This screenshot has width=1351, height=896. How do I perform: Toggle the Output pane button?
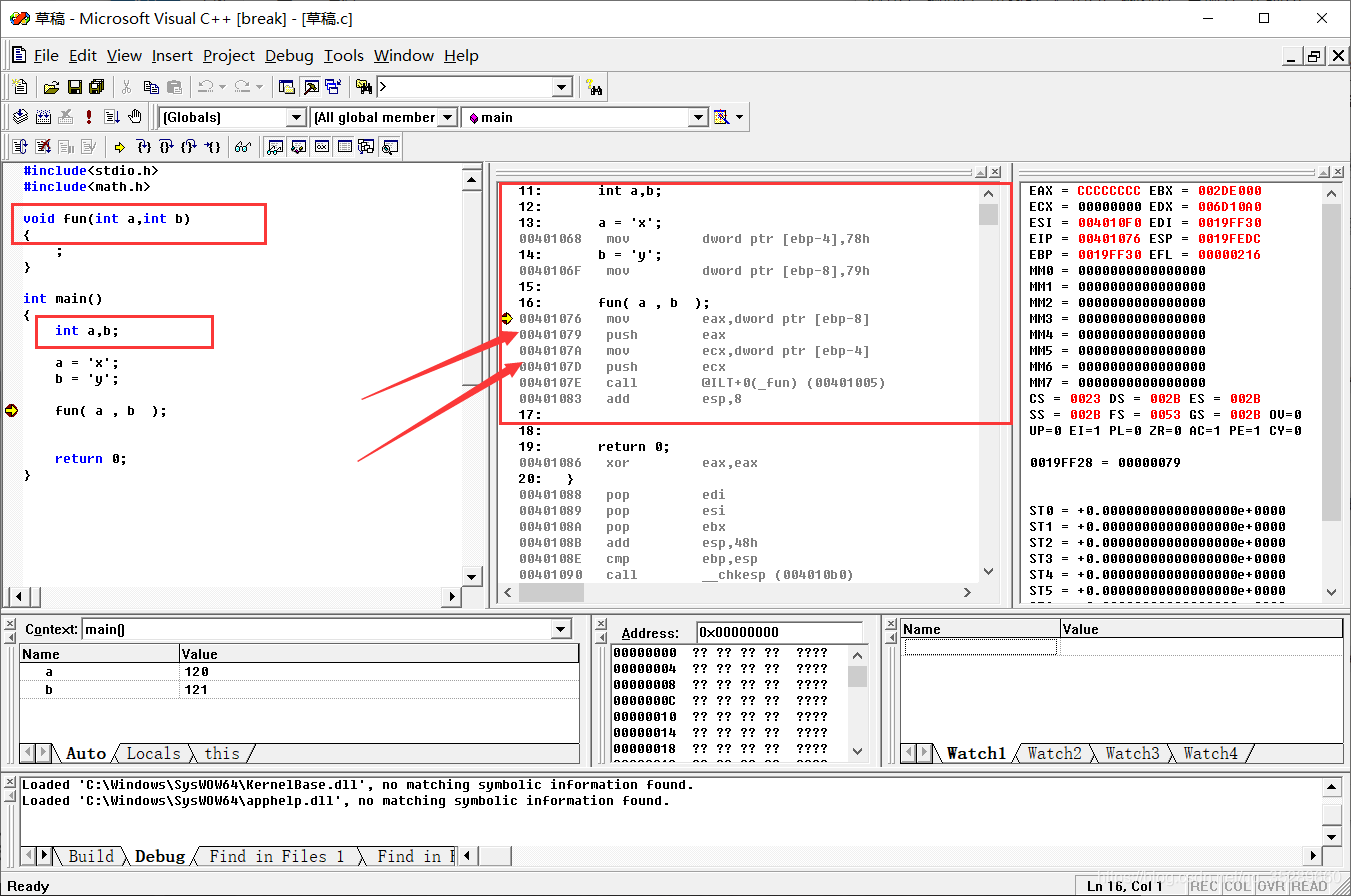(311, 87)
